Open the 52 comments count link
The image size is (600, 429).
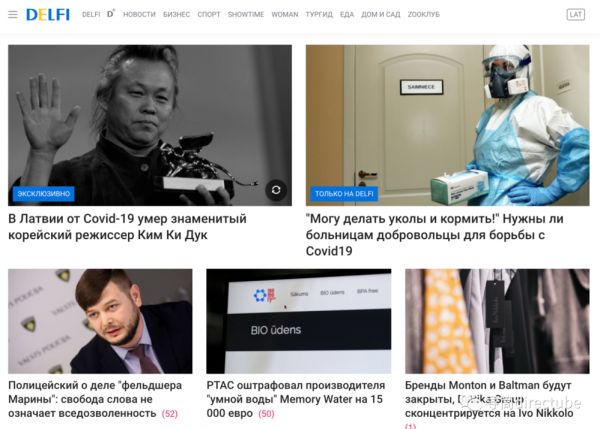[x=170, y=414]
